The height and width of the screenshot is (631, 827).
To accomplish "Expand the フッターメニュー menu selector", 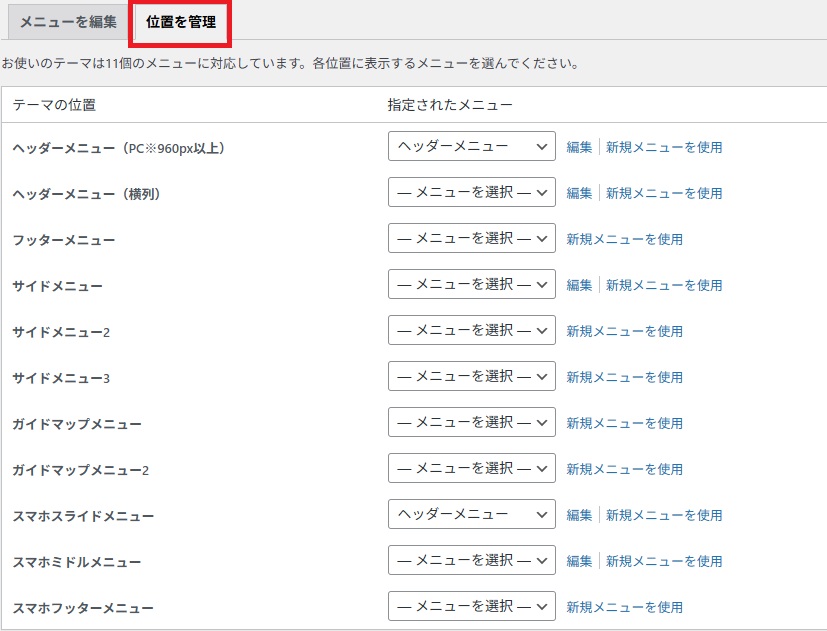I will pyautogui.click(x=472, y=238).
